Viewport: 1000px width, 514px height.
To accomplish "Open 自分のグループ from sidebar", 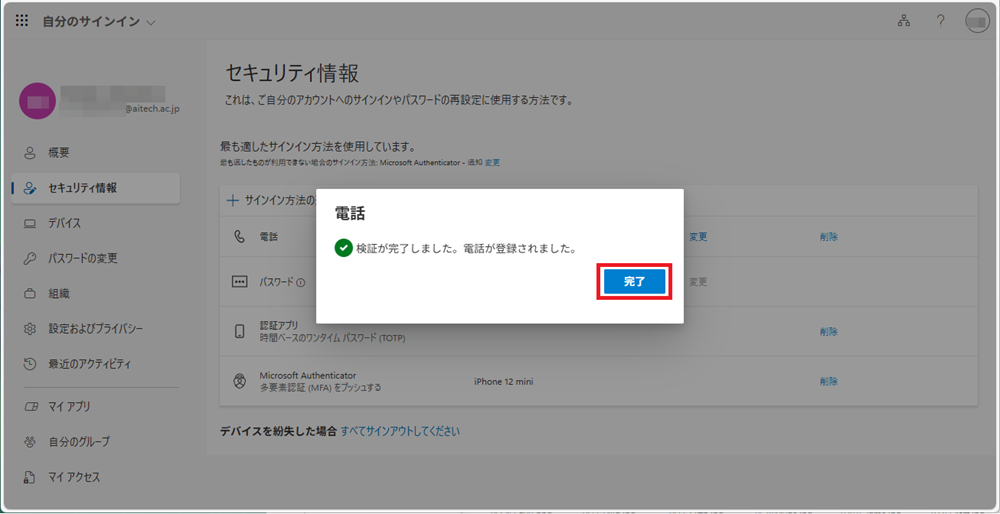I will point(79,442).
